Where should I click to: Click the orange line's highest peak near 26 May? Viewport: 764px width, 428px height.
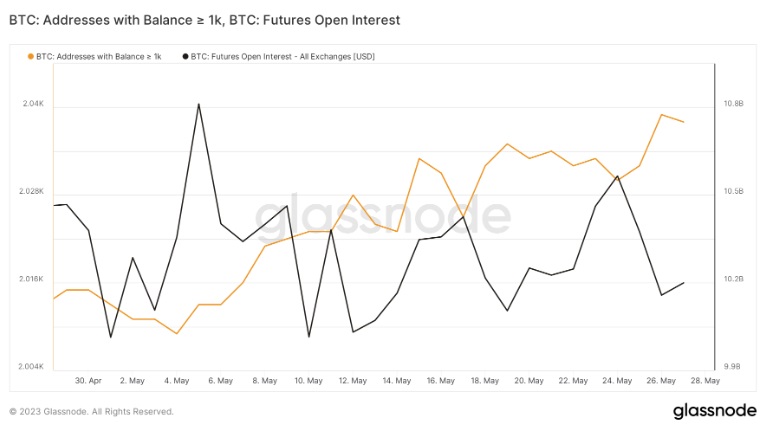point(661,114)
